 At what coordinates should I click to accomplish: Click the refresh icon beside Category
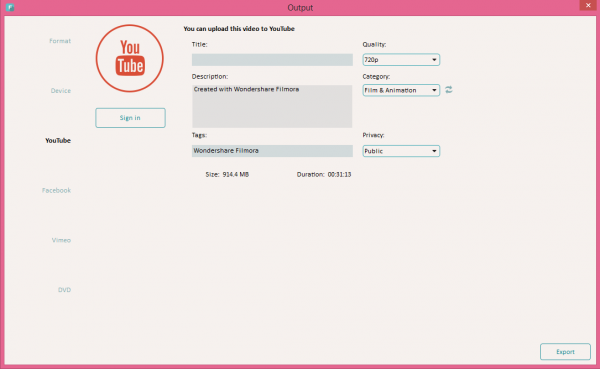[448, 90]
